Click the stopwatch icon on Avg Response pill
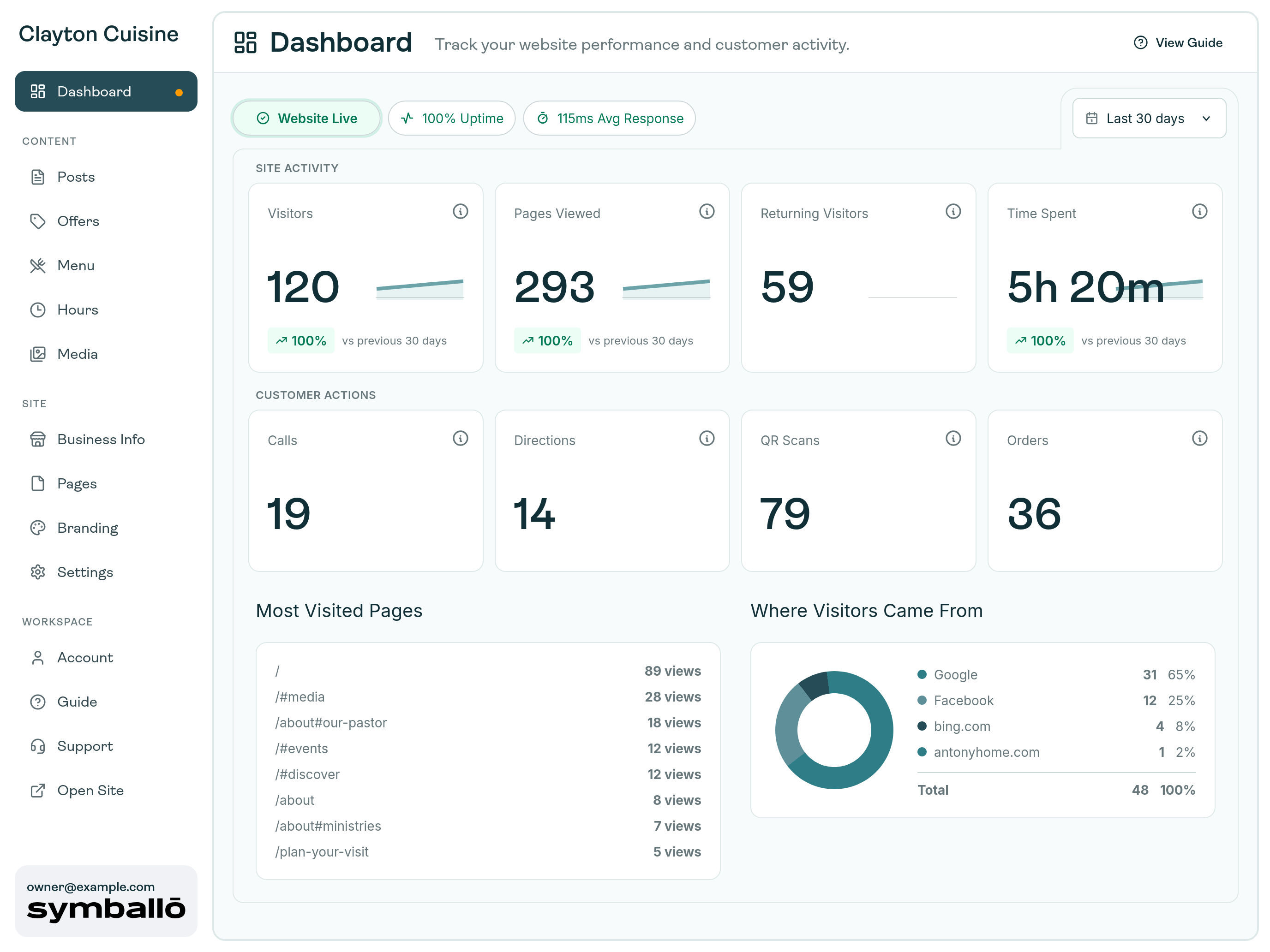The height and width of the screenshot is (952, 1270). point(543,118)
